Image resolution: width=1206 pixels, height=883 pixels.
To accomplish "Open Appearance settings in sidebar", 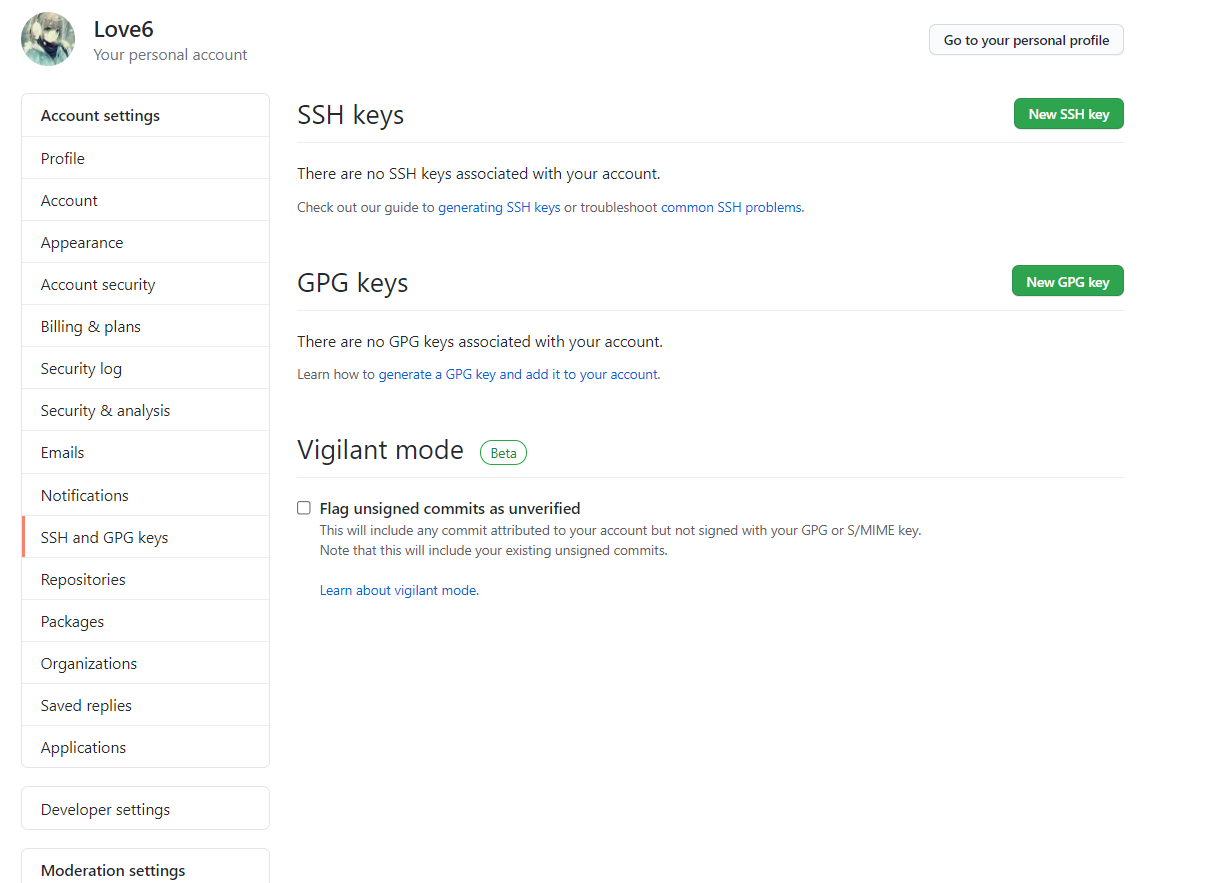I will coord(145,242).
